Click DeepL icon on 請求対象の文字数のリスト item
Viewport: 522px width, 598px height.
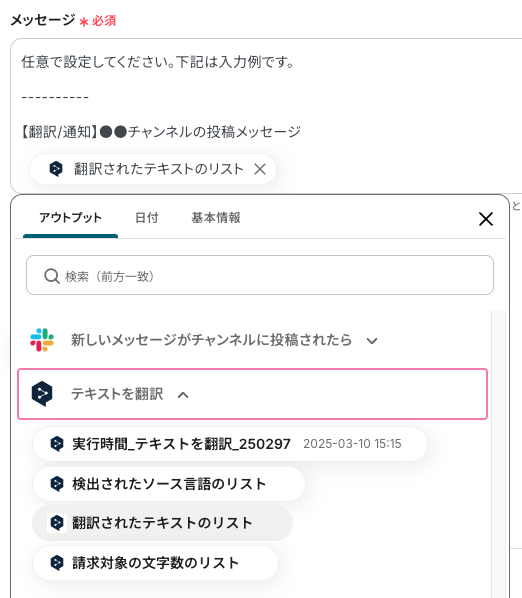[x=57, y=563]
